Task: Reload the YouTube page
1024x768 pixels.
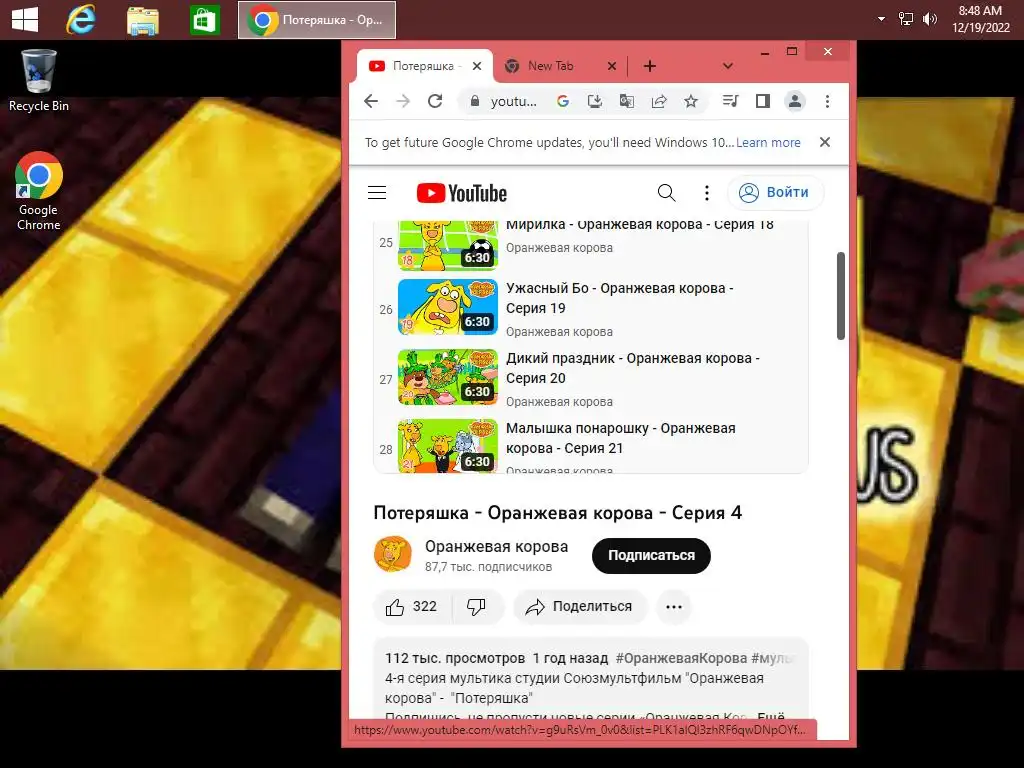Action: (435, 101)
